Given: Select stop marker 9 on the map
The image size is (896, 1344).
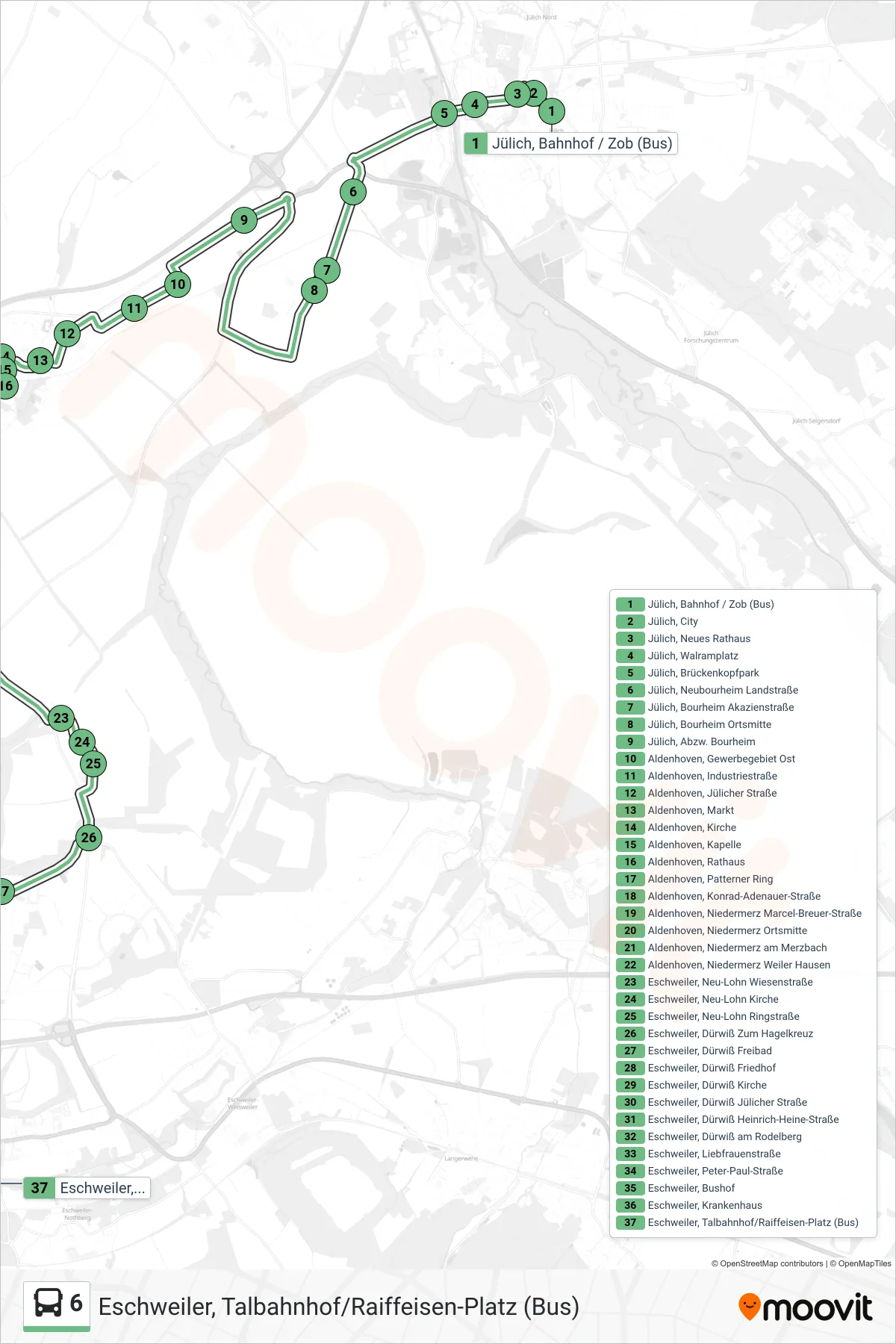Looking at the screenshot, I should tap(244, 220).
